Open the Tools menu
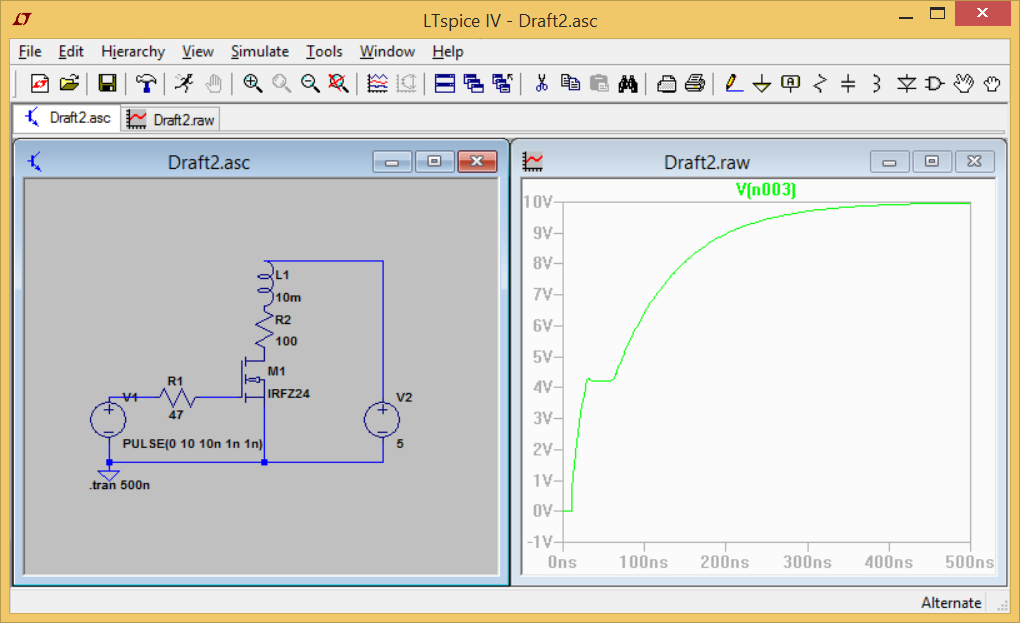The width and height of the screenshot is (1020, 623). pos(324,51)
